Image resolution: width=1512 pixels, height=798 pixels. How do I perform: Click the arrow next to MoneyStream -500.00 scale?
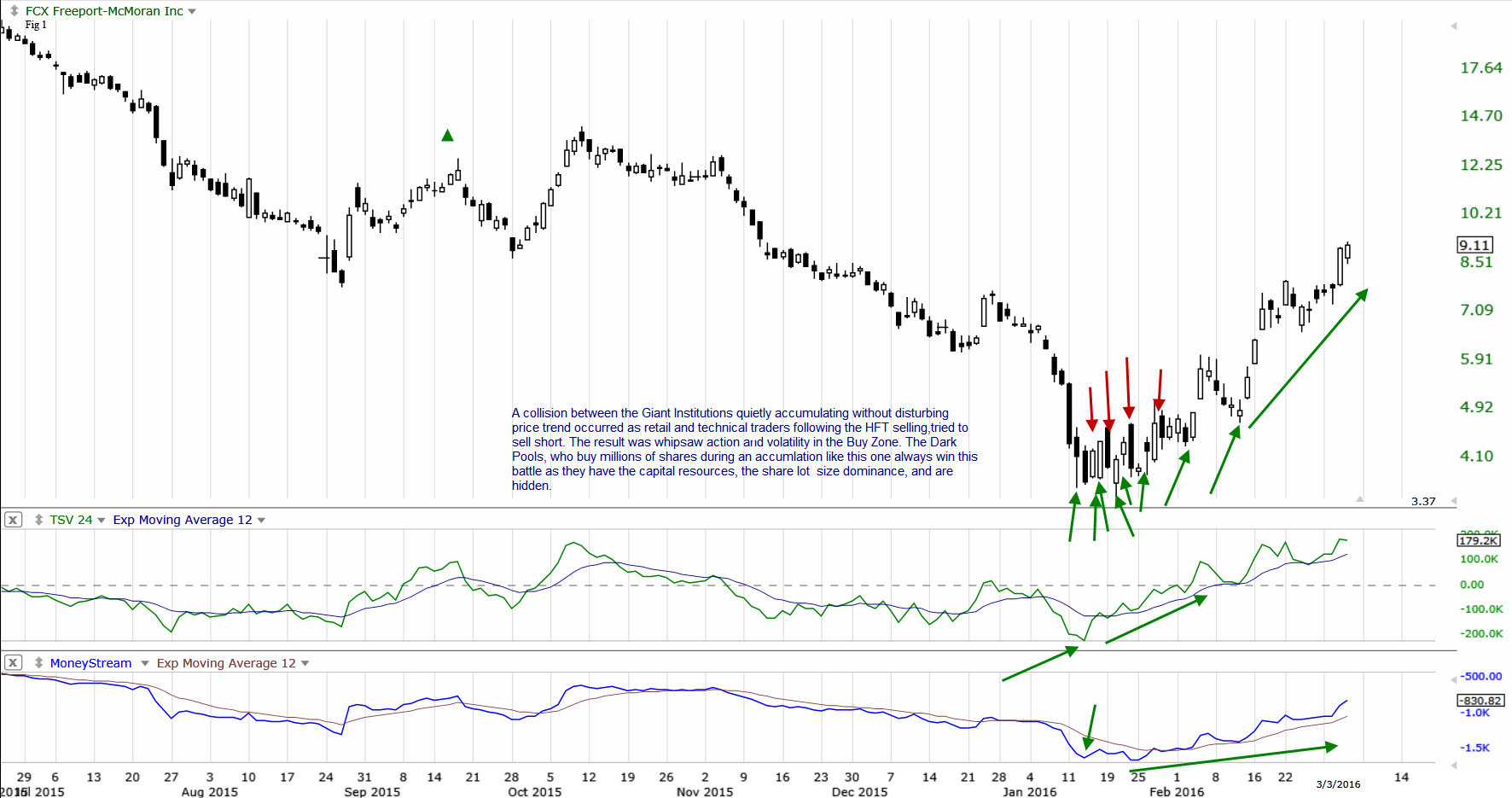tap(1453, 678)
